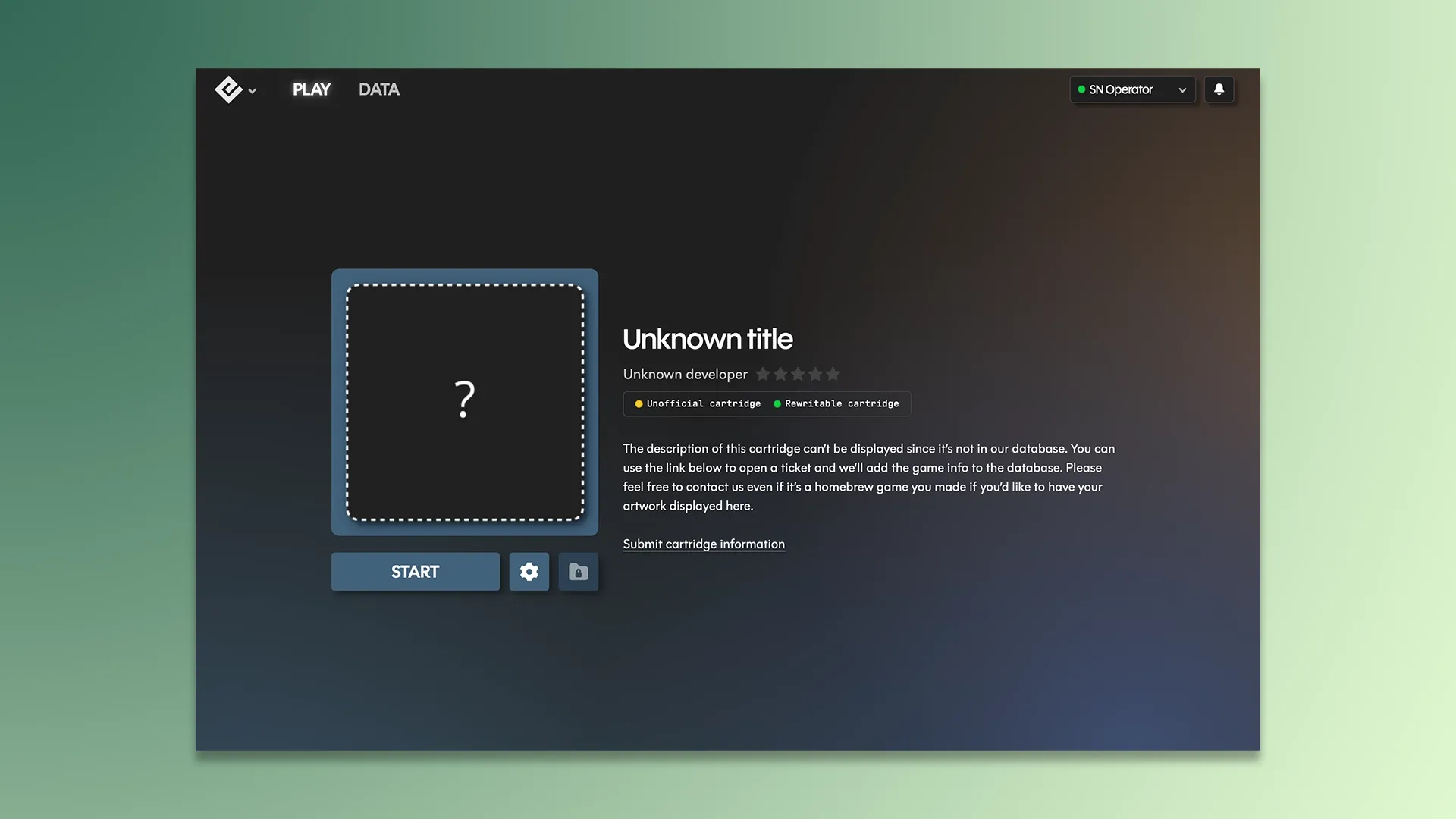
Task: Click the Rewritable cartridge badge
Action: click(x=836, y=404)
